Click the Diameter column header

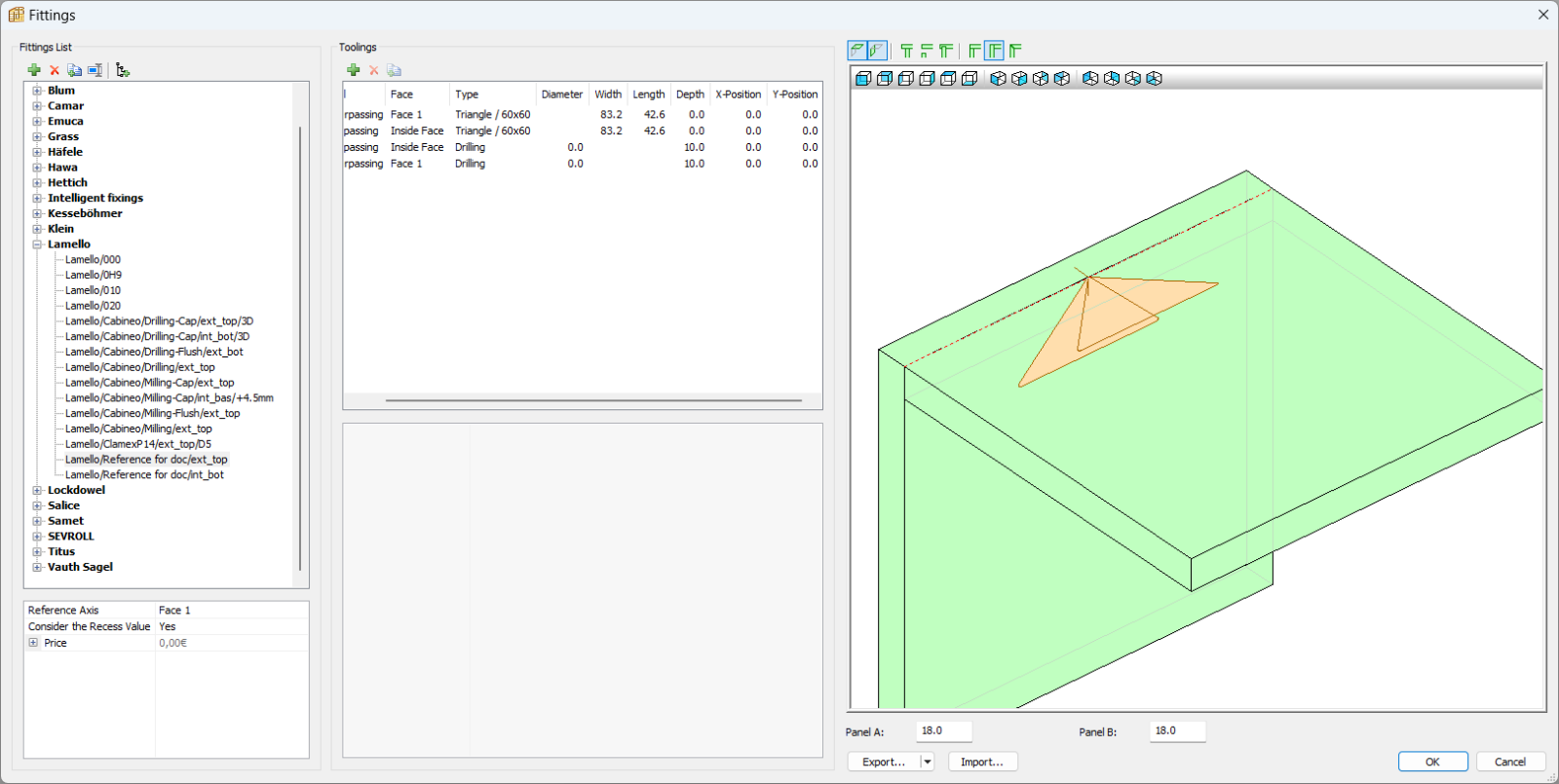click(x=562, y=94)
